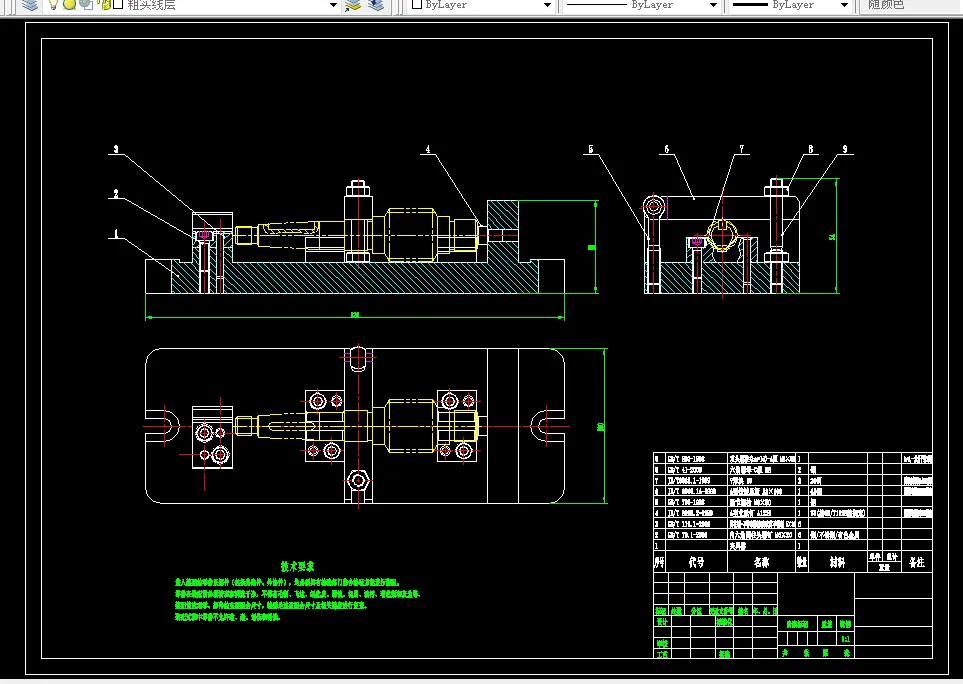Open the ByLayer color dropdown
The image size is (963, 684).
547,5
